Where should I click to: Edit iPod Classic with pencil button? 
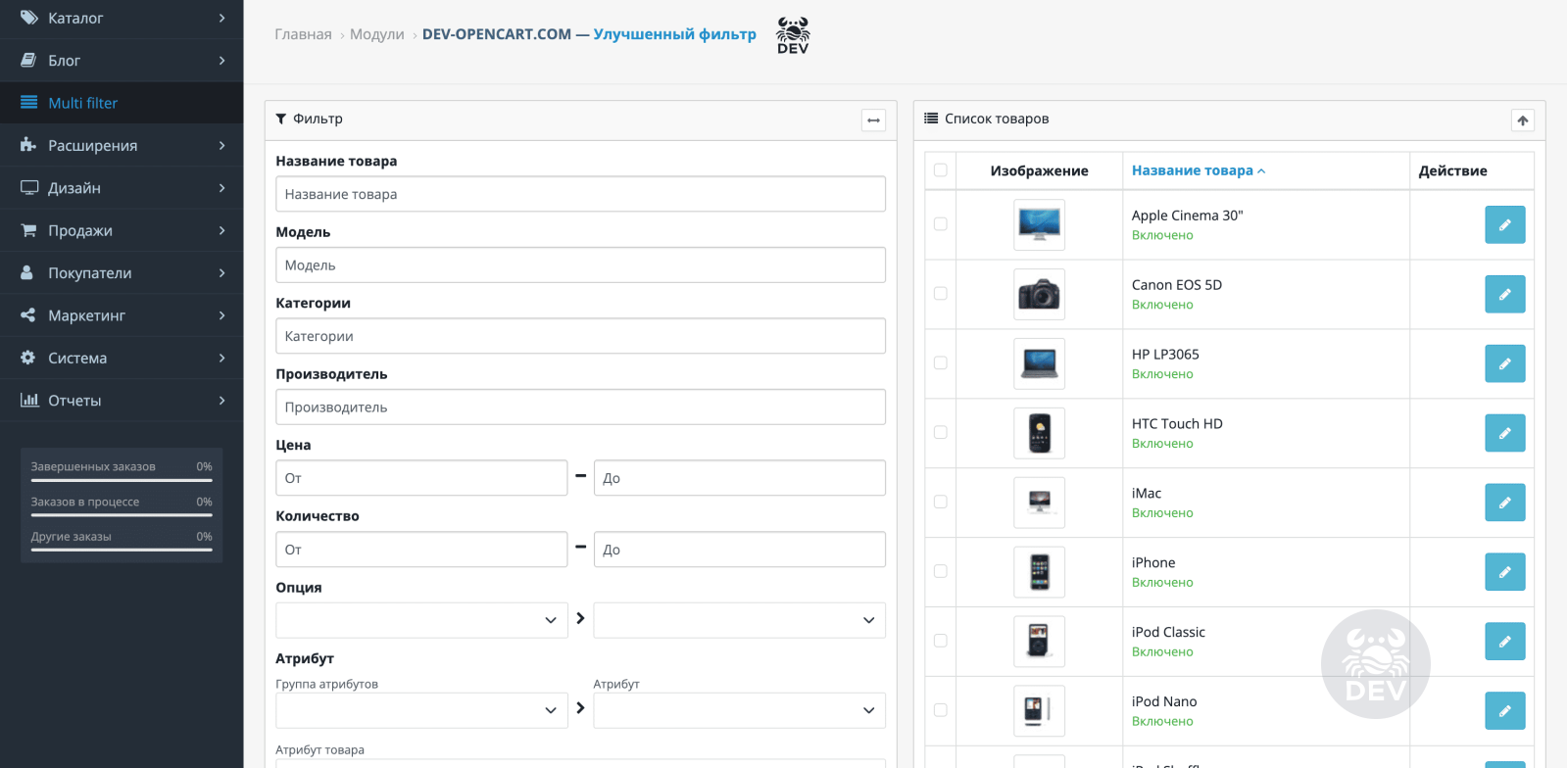click(x=1505, y=642)
